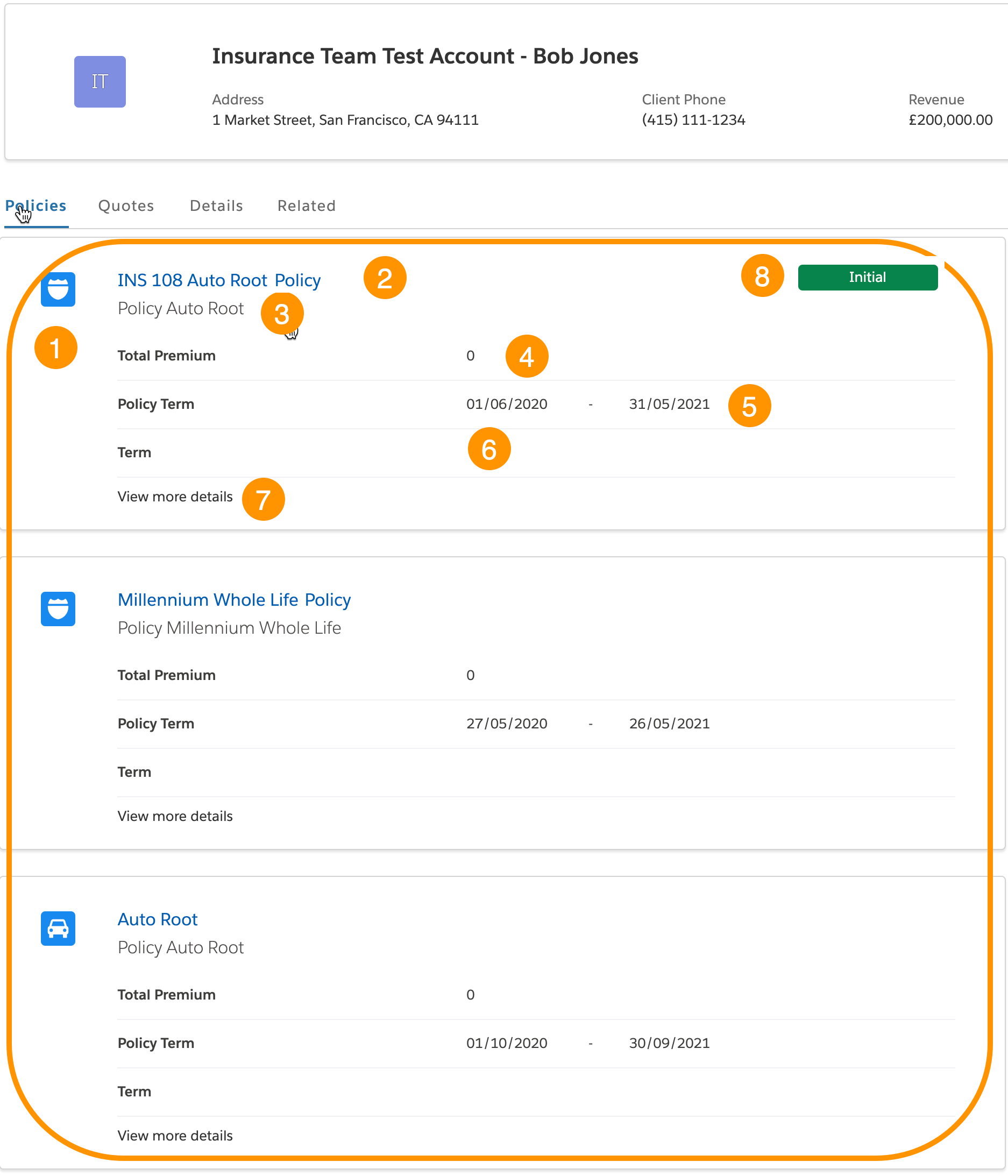Click the end date 30/09/2021
Image resolution: width=1008 pixels, height=1176 pixels.
[x=669, y=1043]
